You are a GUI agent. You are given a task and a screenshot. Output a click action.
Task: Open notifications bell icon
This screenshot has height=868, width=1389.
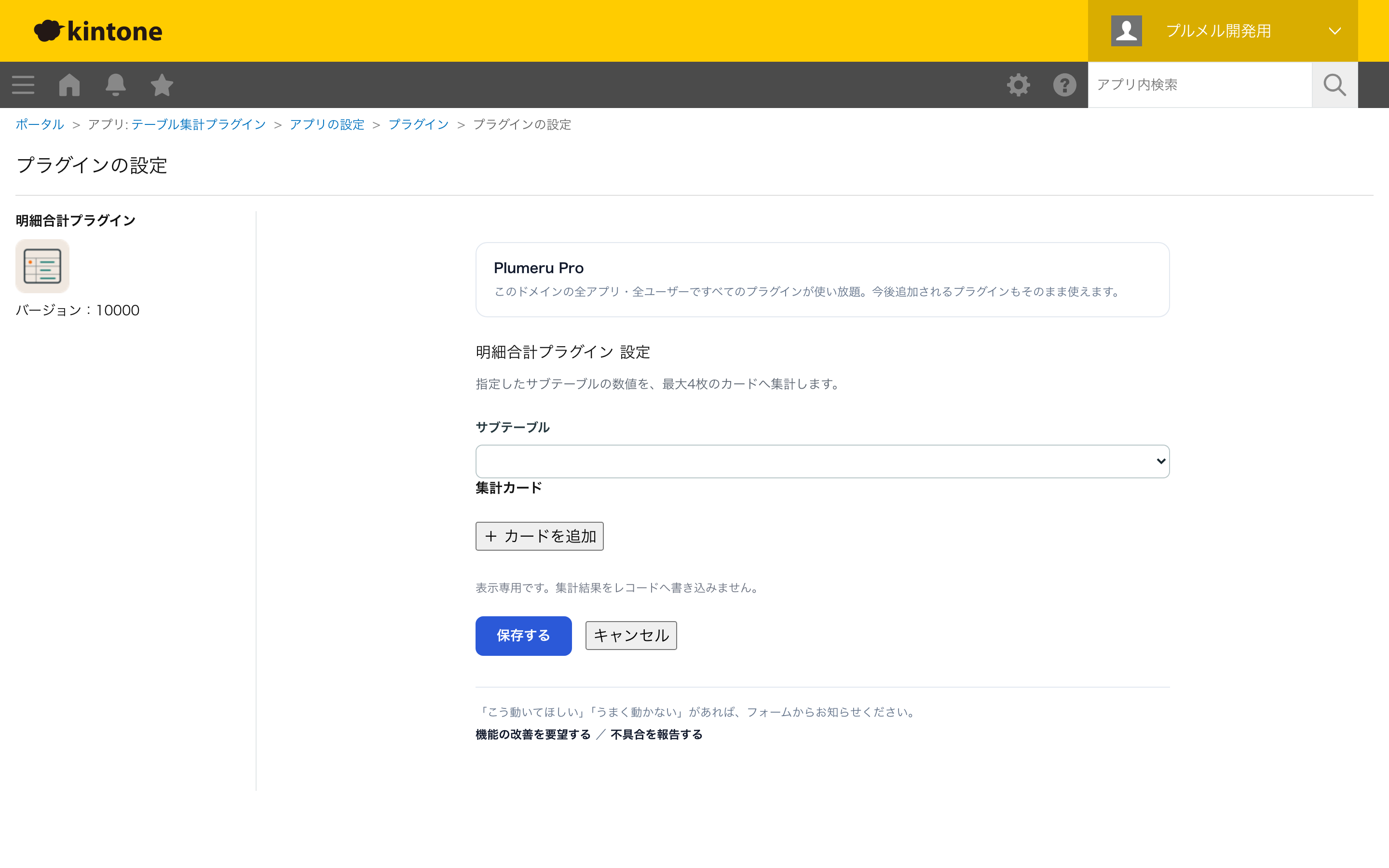coord(115,85)
